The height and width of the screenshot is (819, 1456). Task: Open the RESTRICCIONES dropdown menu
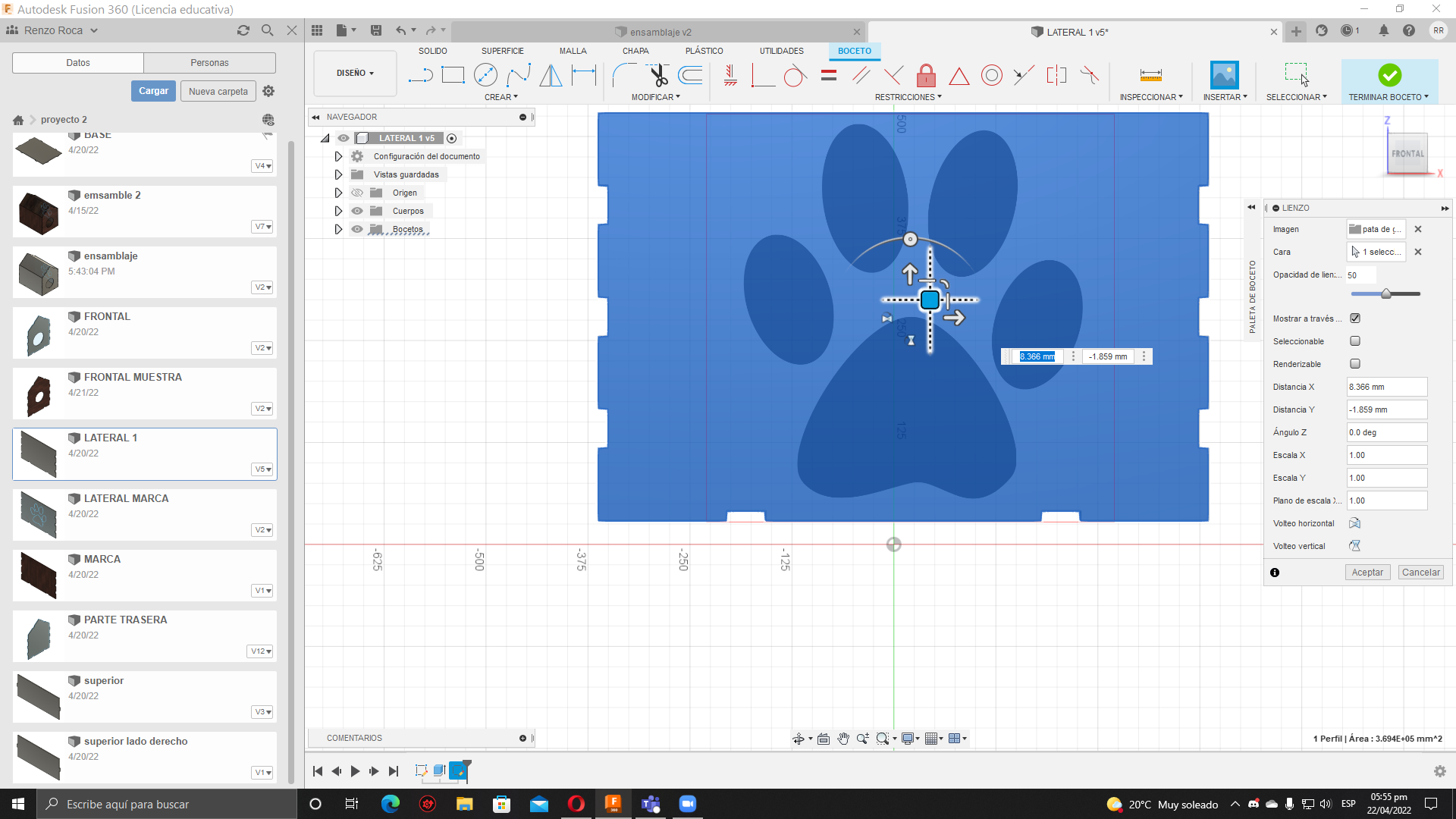click(908, 97)
